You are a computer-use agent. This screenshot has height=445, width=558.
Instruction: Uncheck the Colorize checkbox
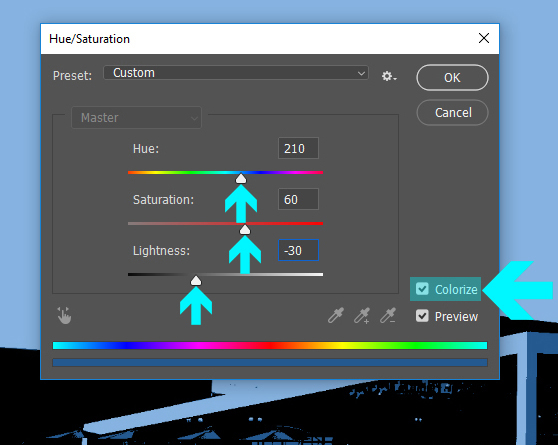[x=422, y=289]
